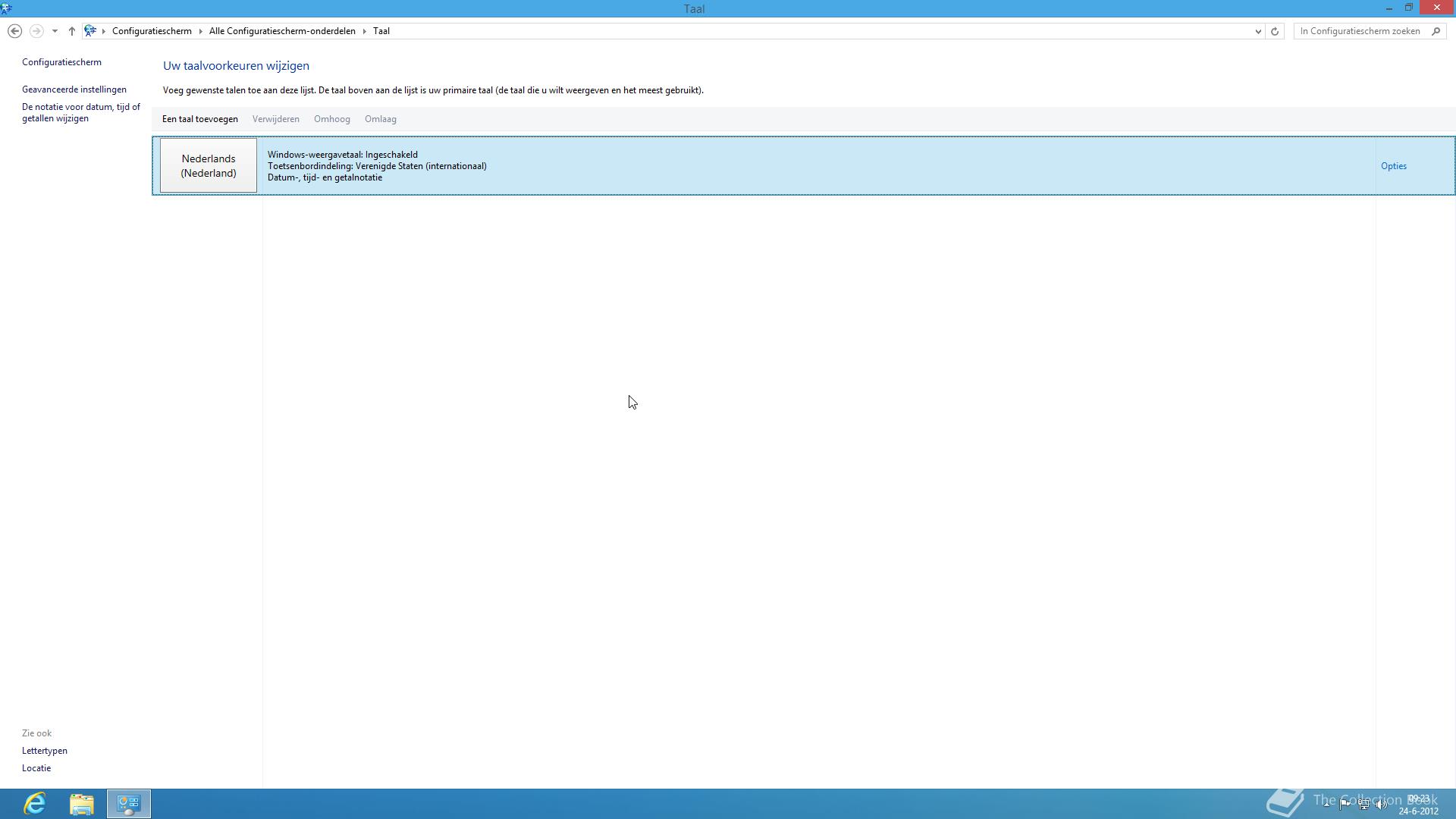Open Opties for Nederlands

tap(1393, 166)
